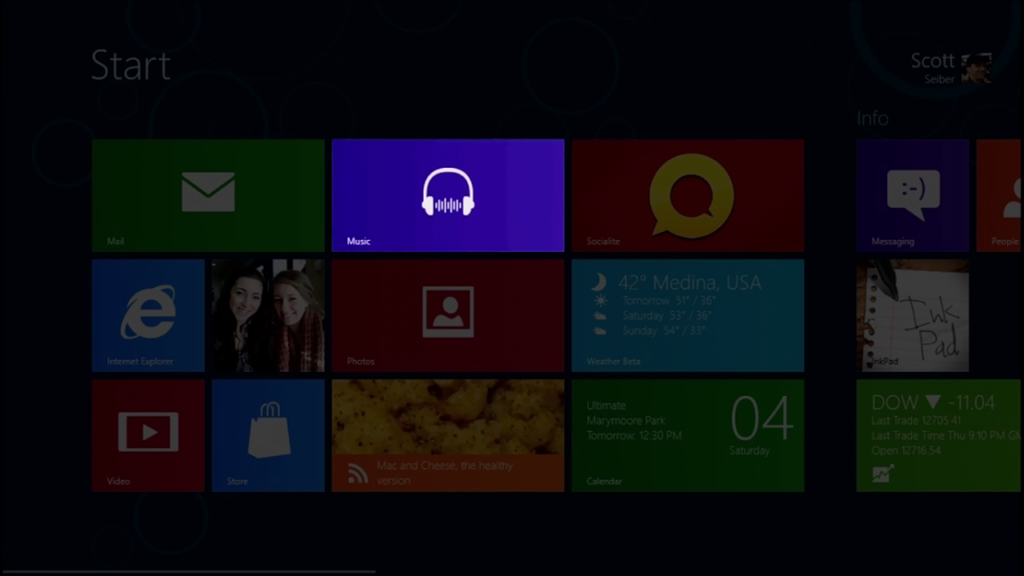Image resolution: width=1024 pixels, height=576 pixels.
Task: Click the Open 12716.54 value
Action: click(x=907, y=451)
